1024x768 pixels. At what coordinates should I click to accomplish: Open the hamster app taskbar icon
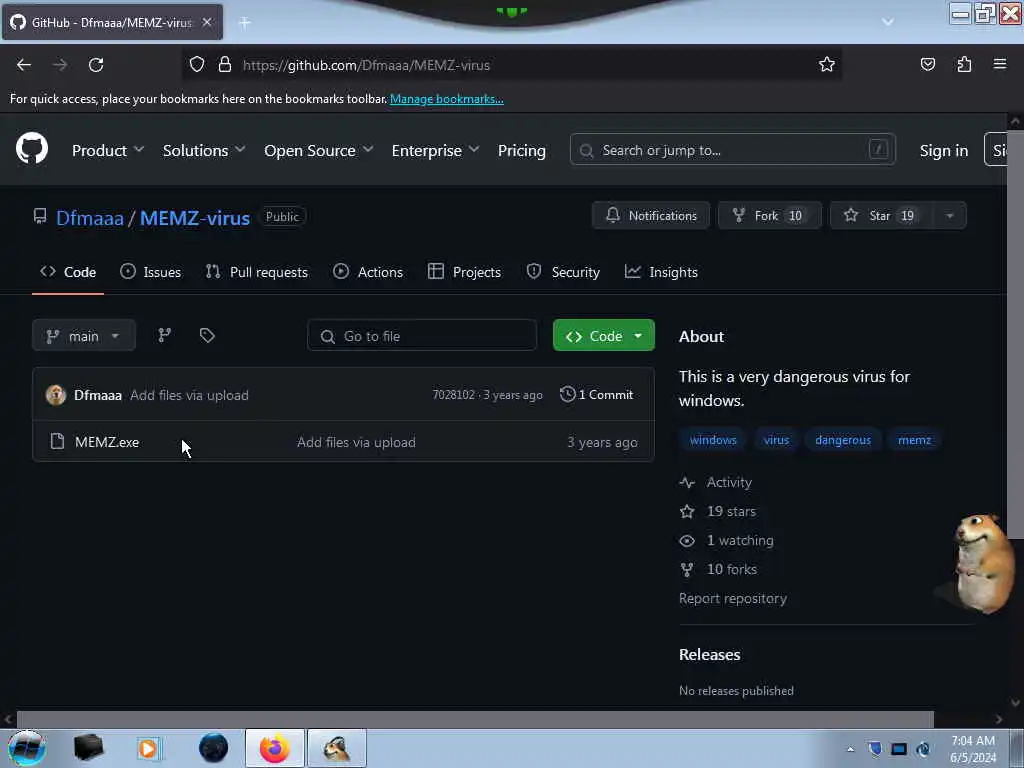coord(337,748)
